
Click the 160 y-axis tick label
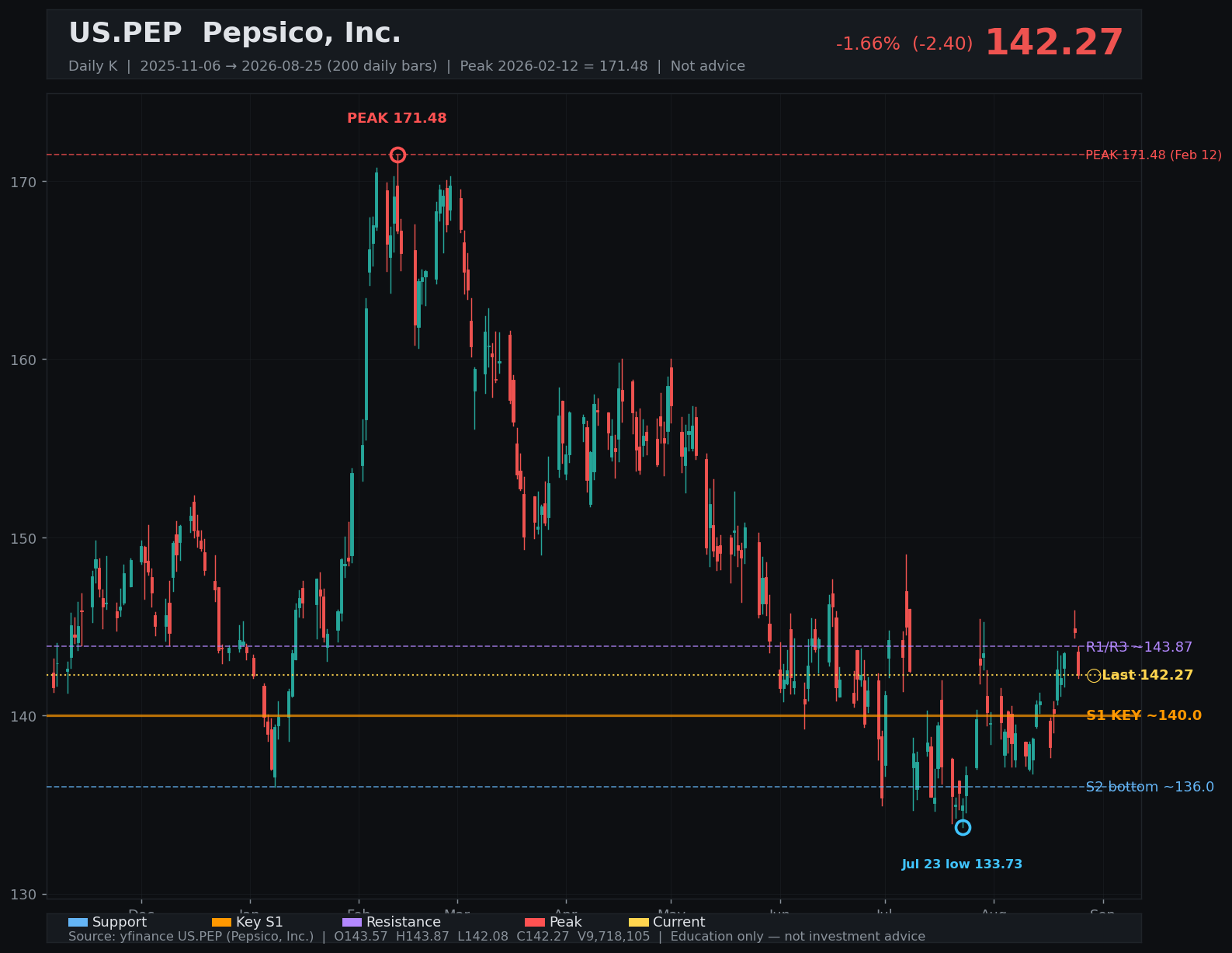(x=23, y=360)
